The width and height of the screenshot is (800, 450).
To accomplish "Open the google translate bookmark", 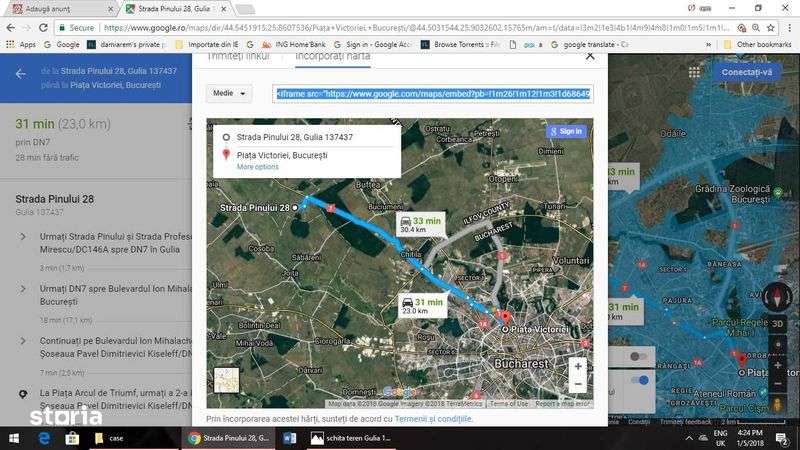I will (x=589, y=45).
